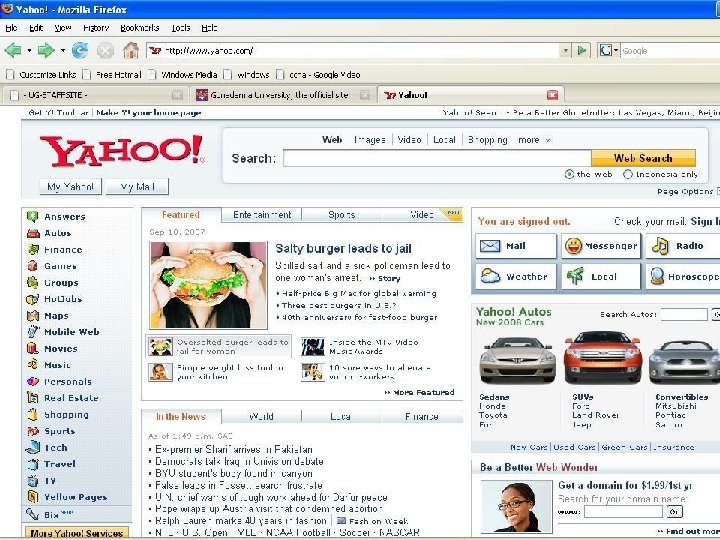The width and height of the screenshot is (720, 540).
Task: Open Messenger smiley icon
Action: point(574,246)
